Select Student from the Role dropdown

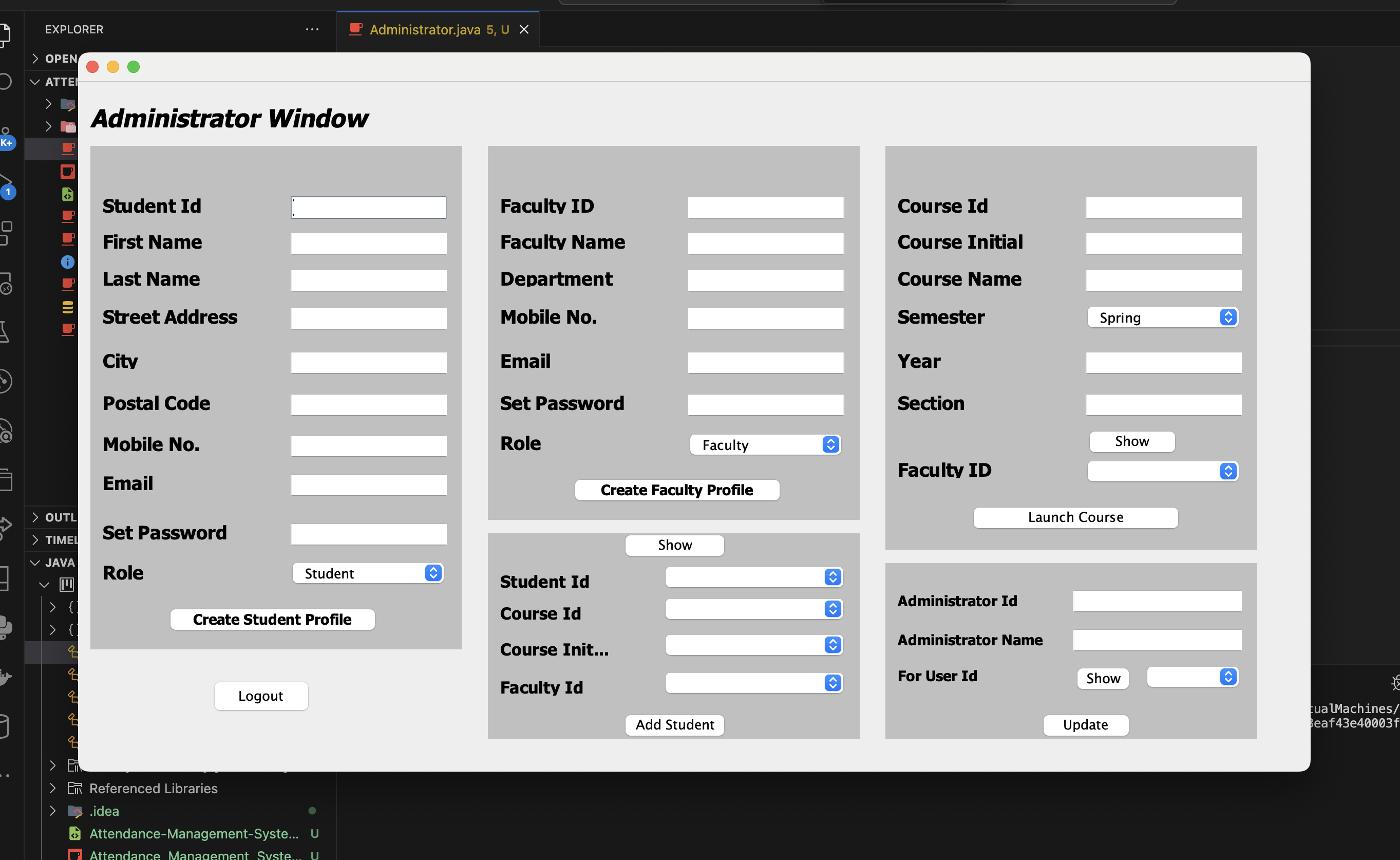tap(369, 573)
